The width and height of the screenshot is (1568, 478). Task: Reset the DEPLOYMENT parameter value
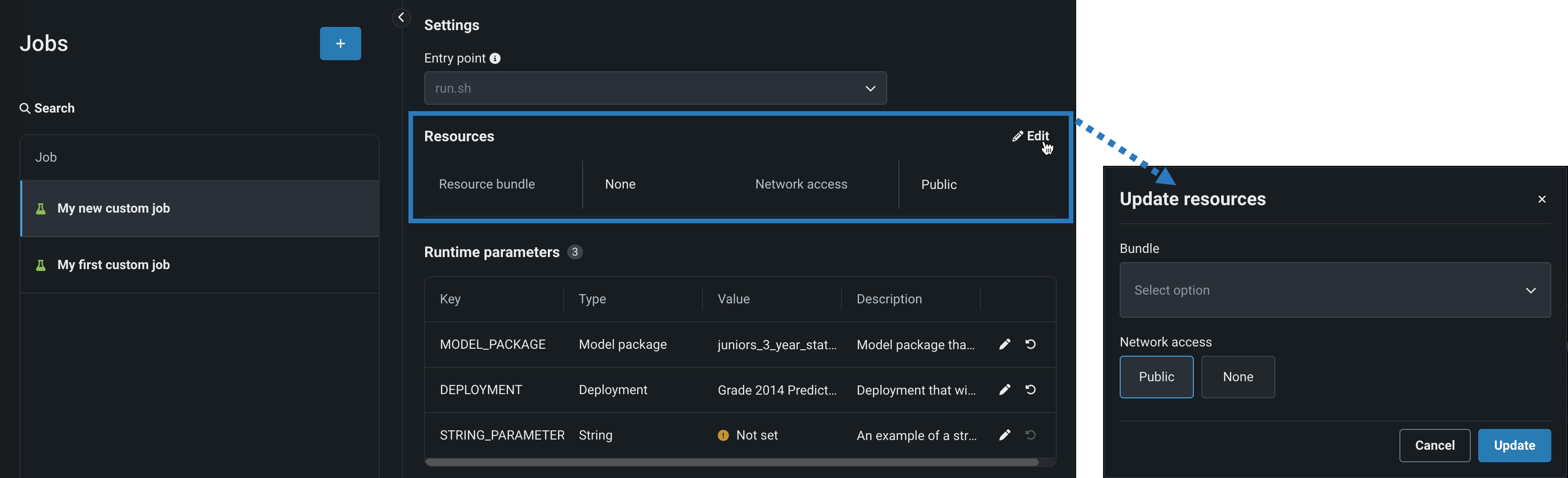point(1030,390)
